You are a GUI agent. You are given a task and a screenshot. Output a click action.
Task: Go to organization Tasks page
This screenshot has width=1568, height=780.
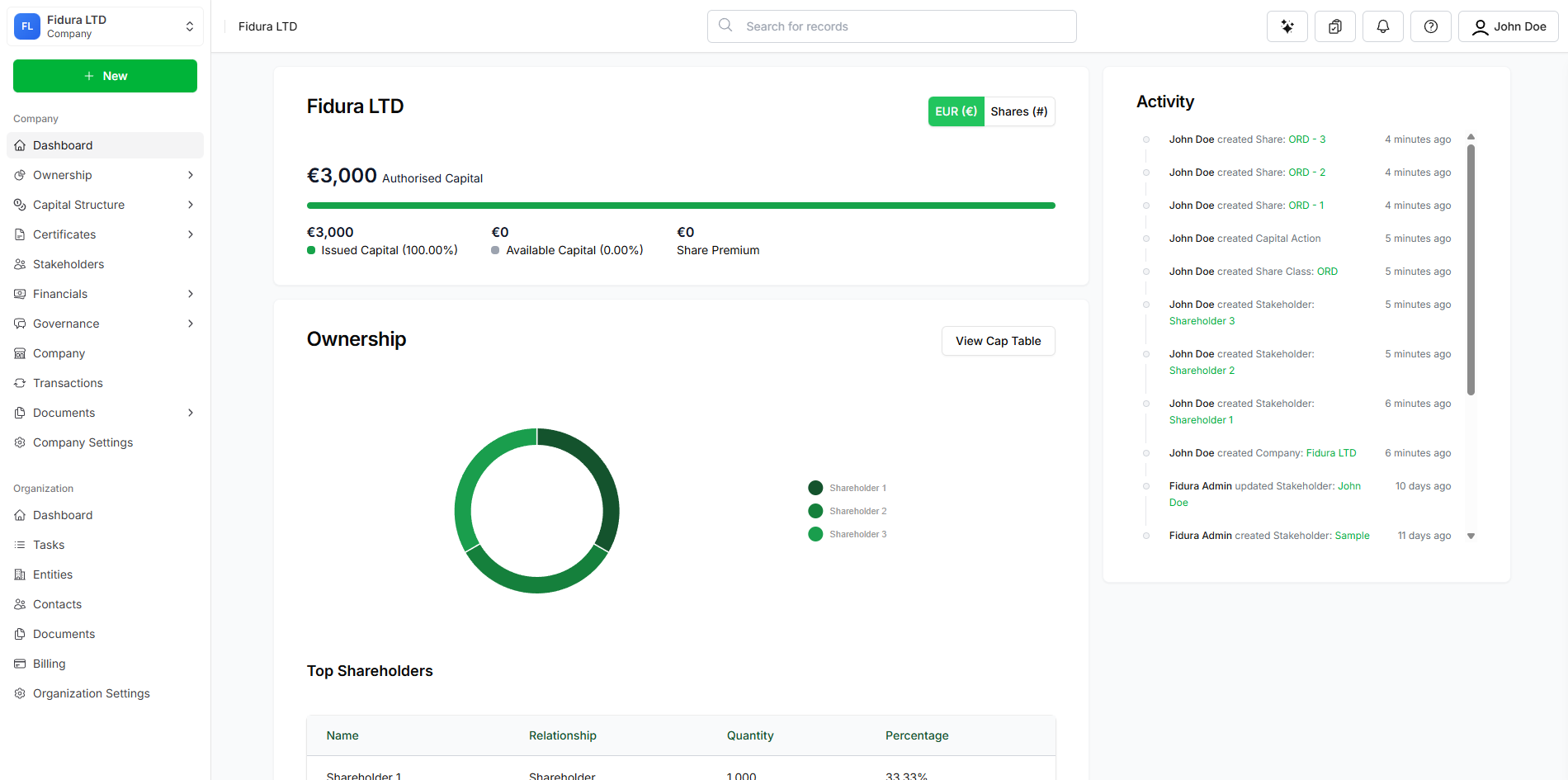click(x=49, y=545)
